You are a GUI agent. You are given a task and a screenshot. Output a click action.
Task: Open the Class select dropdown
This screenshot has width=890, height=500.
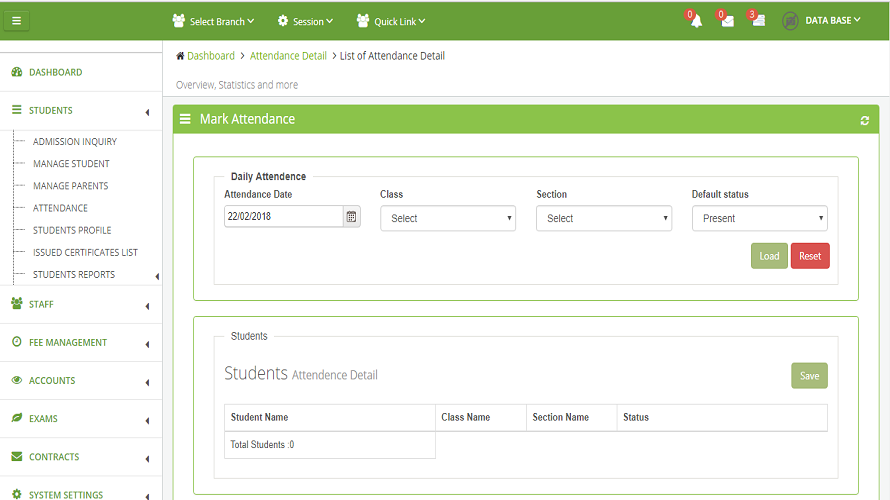[x=448, y=219]
